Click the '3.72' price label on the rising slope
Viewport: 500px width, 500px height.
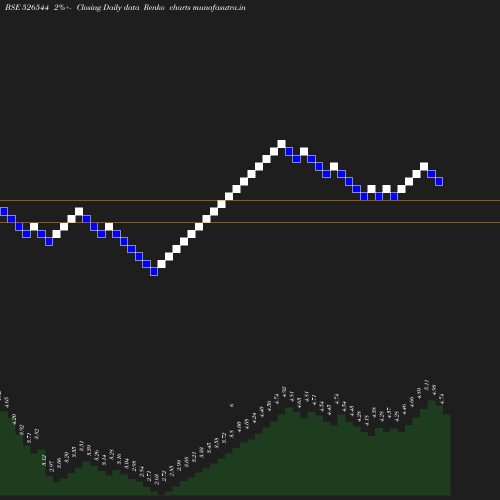coord(224,438)
